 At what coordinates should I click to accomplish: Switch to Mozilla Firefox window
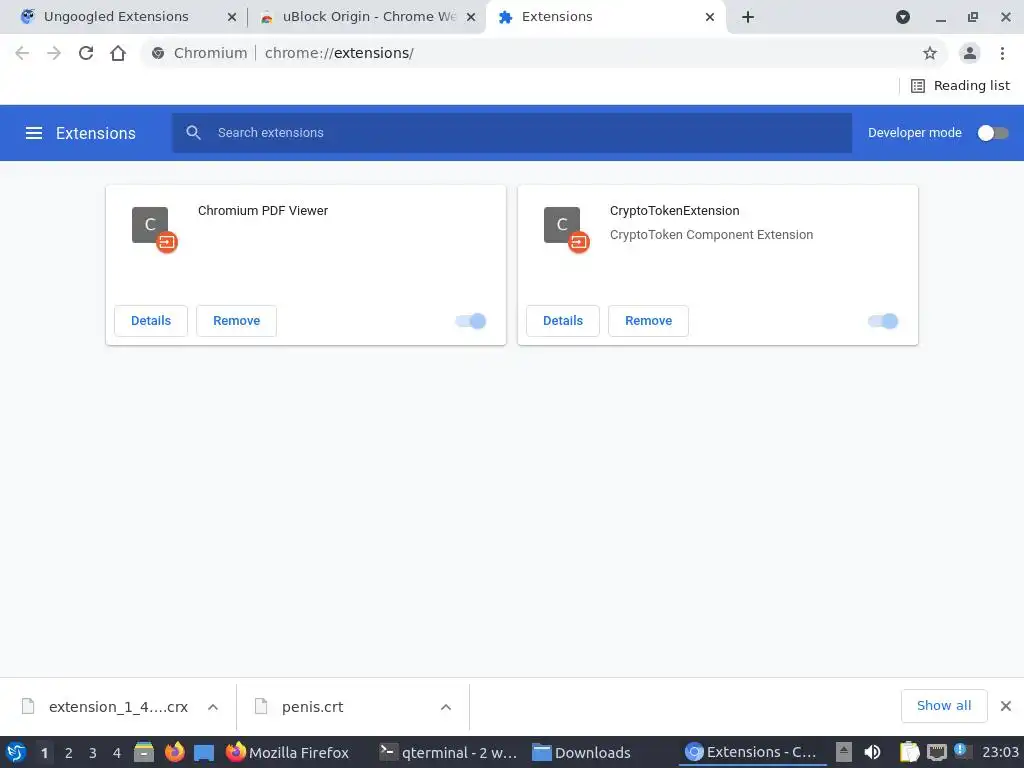(x=287, y=752)
